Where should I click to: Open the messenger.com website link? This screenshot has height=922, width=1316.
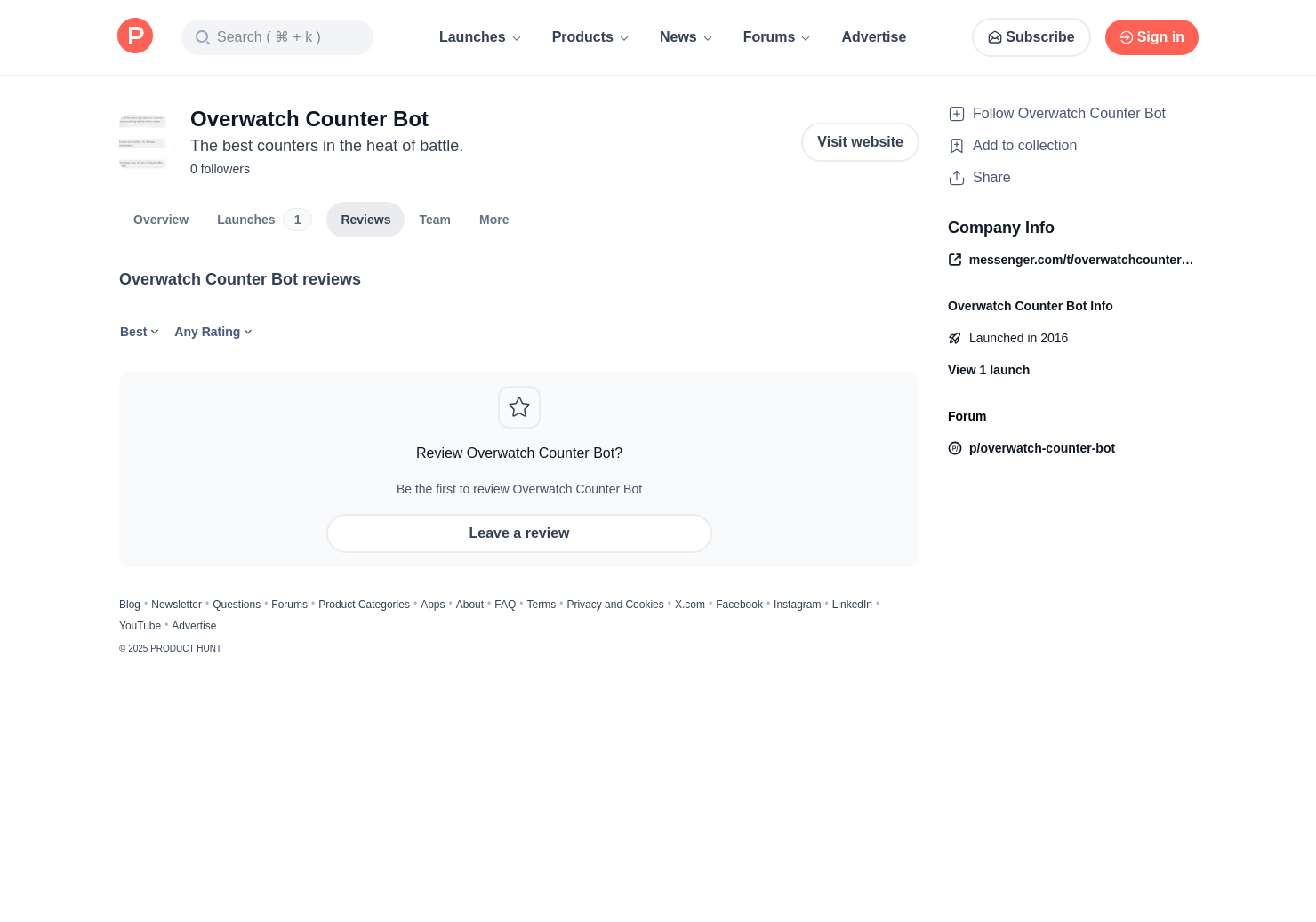click(x=1081, y=260)
